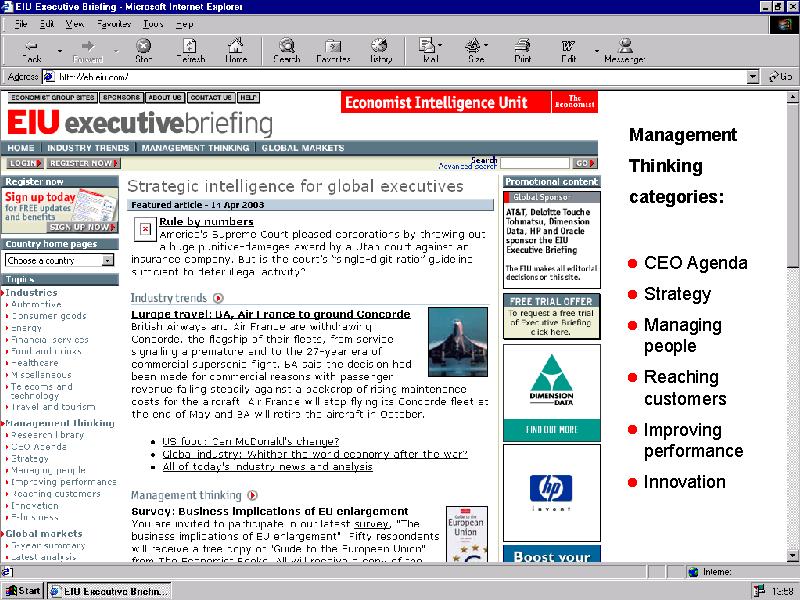
Task: Click the page icon in the address bar
Action: (49, 77)
